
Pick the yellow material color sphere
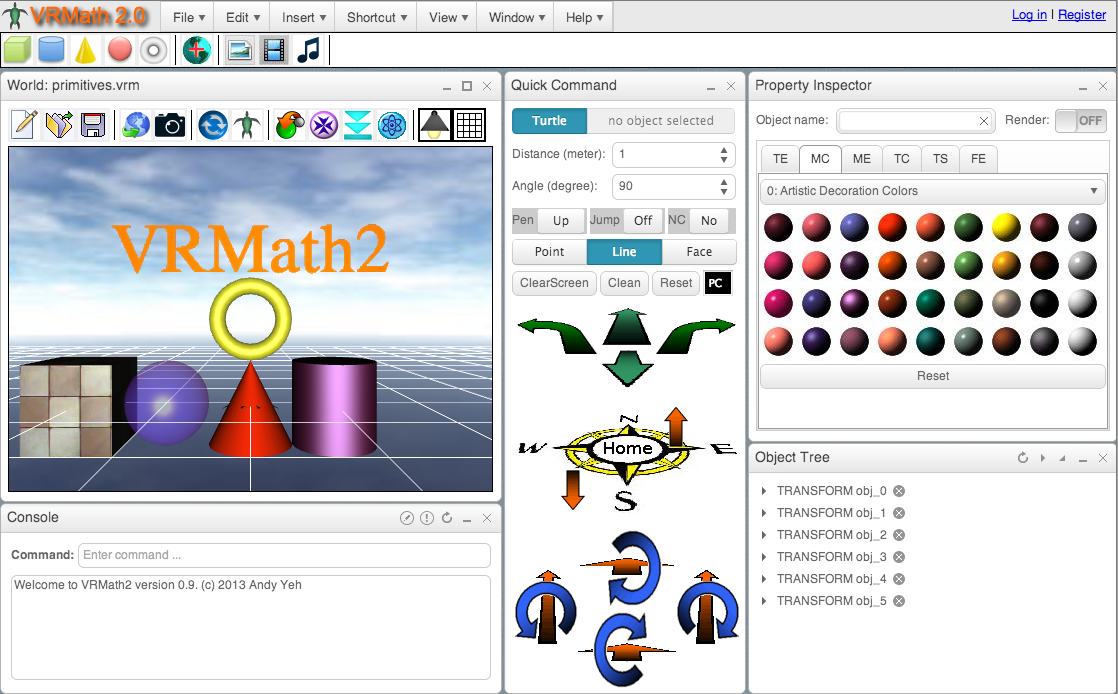[1005, 227]
